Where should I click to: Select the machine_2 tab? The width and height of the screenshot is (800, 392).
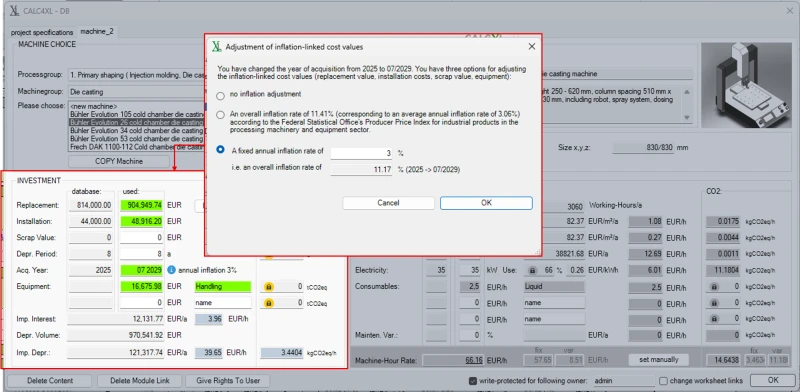[97, 32]
